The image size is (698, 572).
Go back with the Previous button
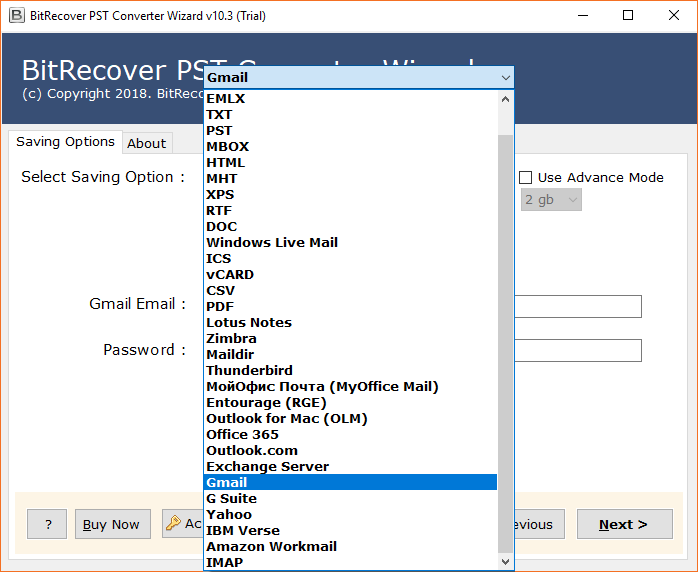540,524
